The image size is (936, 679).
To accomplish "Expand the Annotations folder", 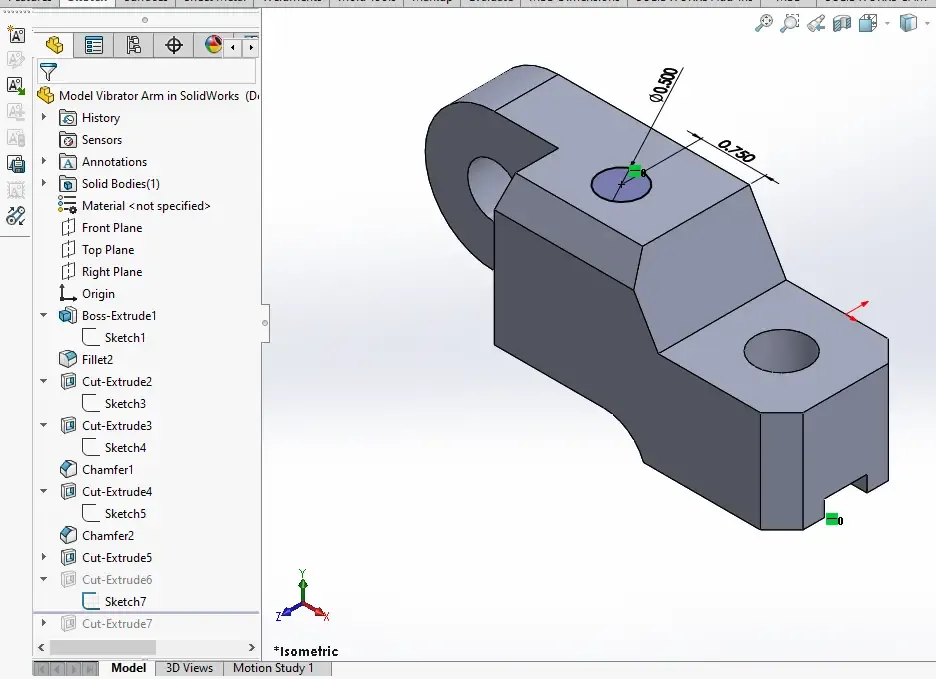I will click(x=44, y=161).
